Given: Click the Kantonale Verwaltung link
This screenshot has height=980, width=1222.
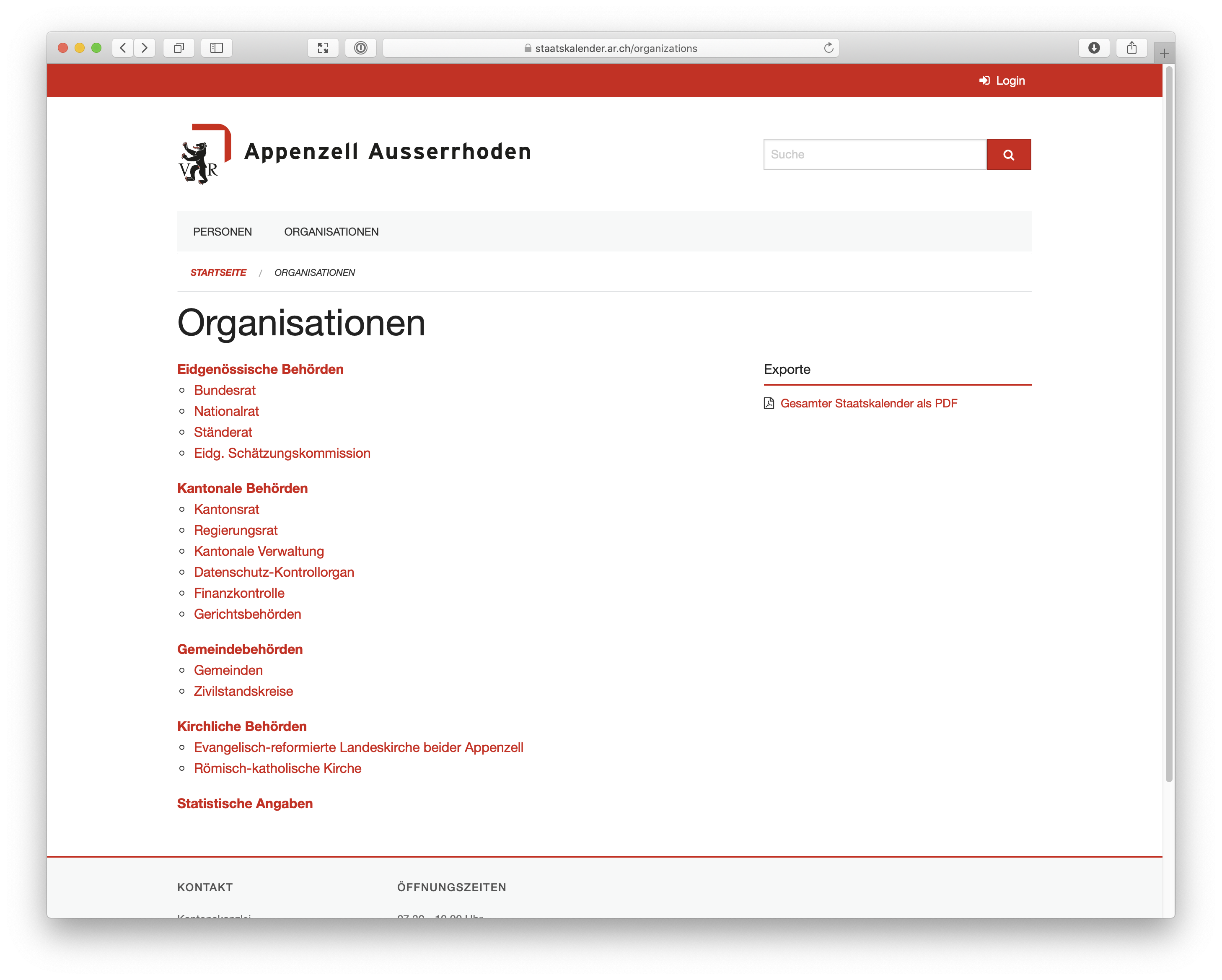Looking at the screenshot, I should [259, 552].
